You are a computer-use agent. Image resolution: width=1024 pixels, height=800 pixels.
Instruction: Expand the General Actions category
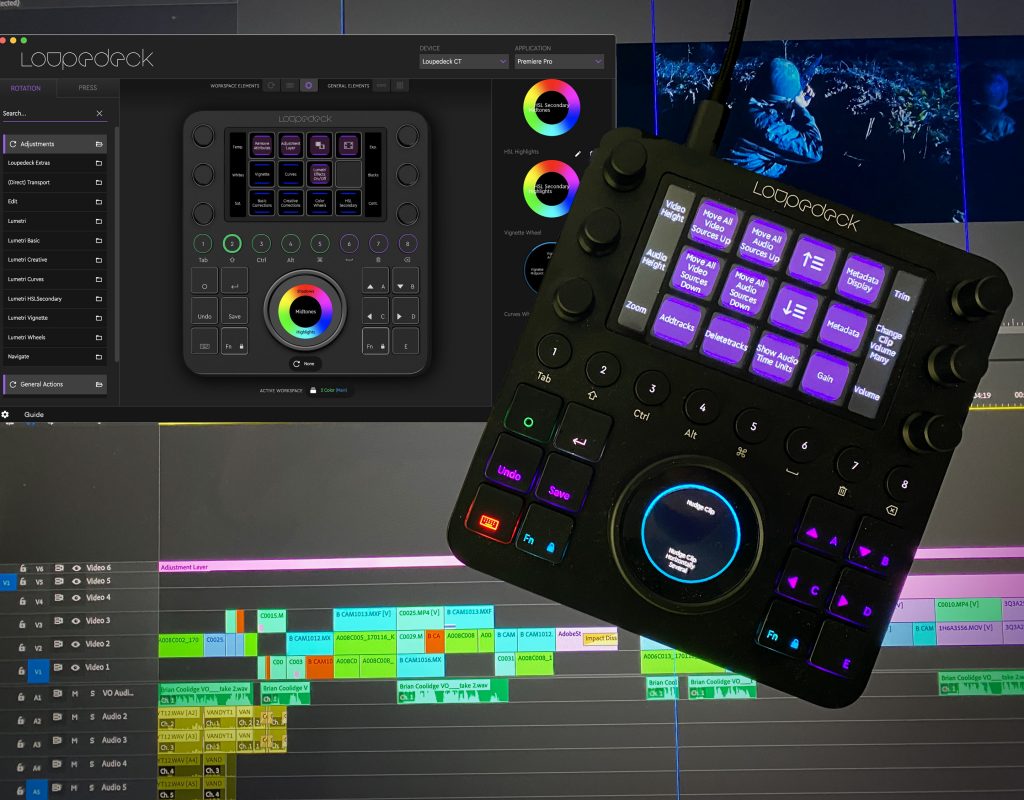point(55,384)
